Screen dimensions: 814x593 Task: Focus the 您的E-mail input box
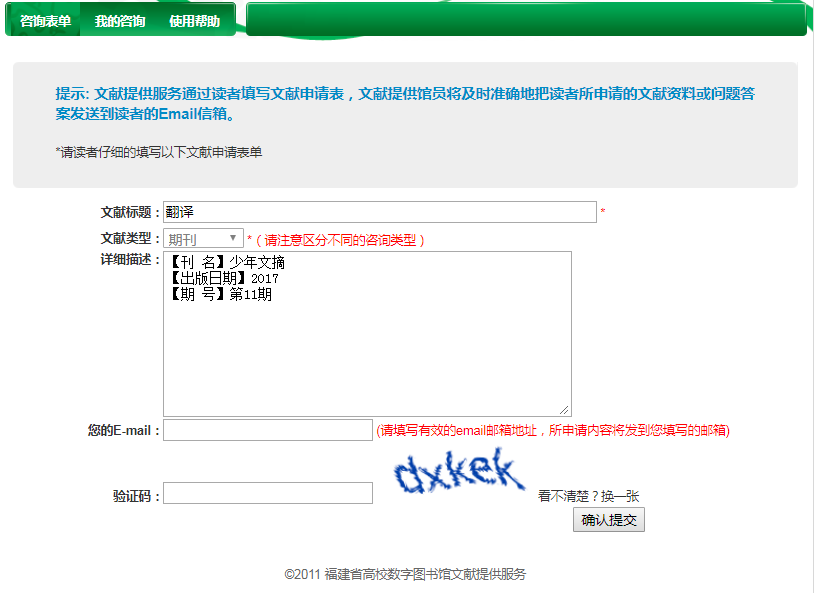(268, 430)
